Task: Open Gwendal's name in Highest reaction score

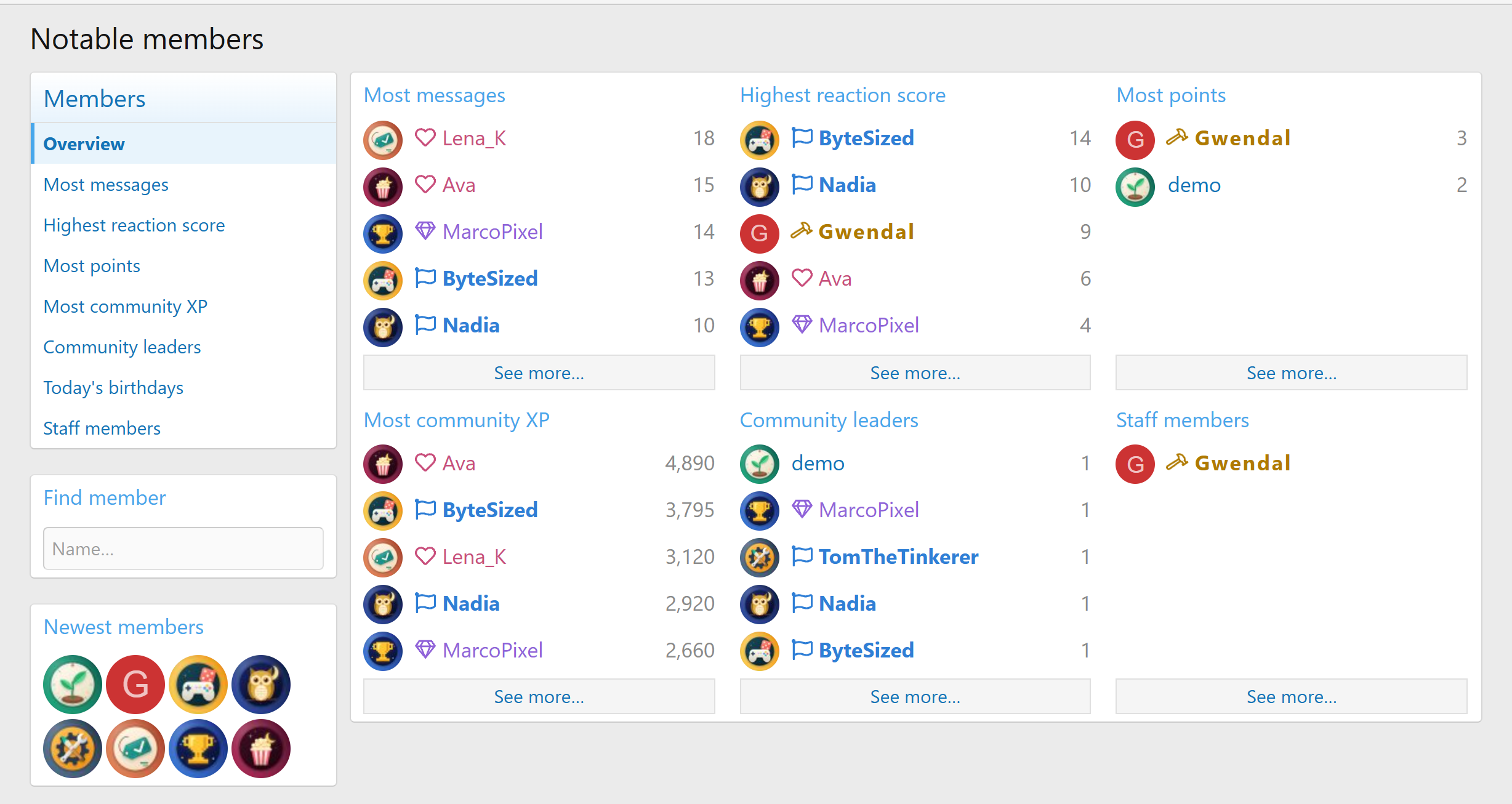Action: [866, 231]
